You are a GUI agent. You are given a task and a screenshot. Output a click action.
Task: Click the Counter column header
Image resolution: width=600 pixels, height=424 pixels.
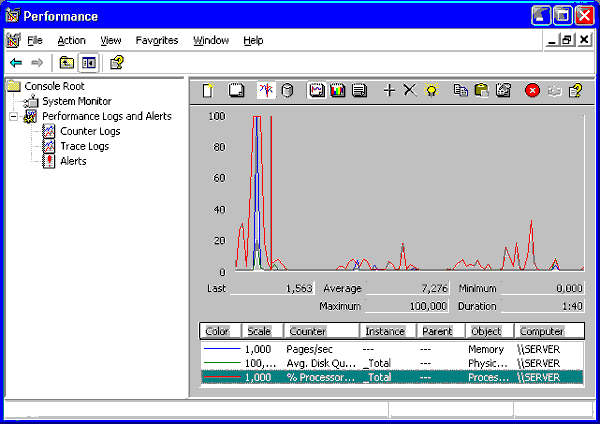click(x=322, y=331)
